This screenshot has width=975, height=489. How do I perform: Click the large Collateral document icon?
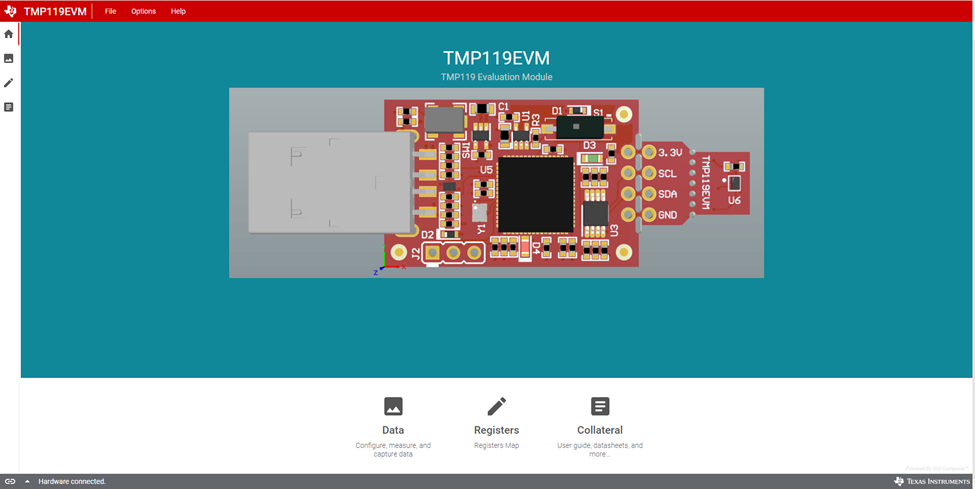point(600,406)
